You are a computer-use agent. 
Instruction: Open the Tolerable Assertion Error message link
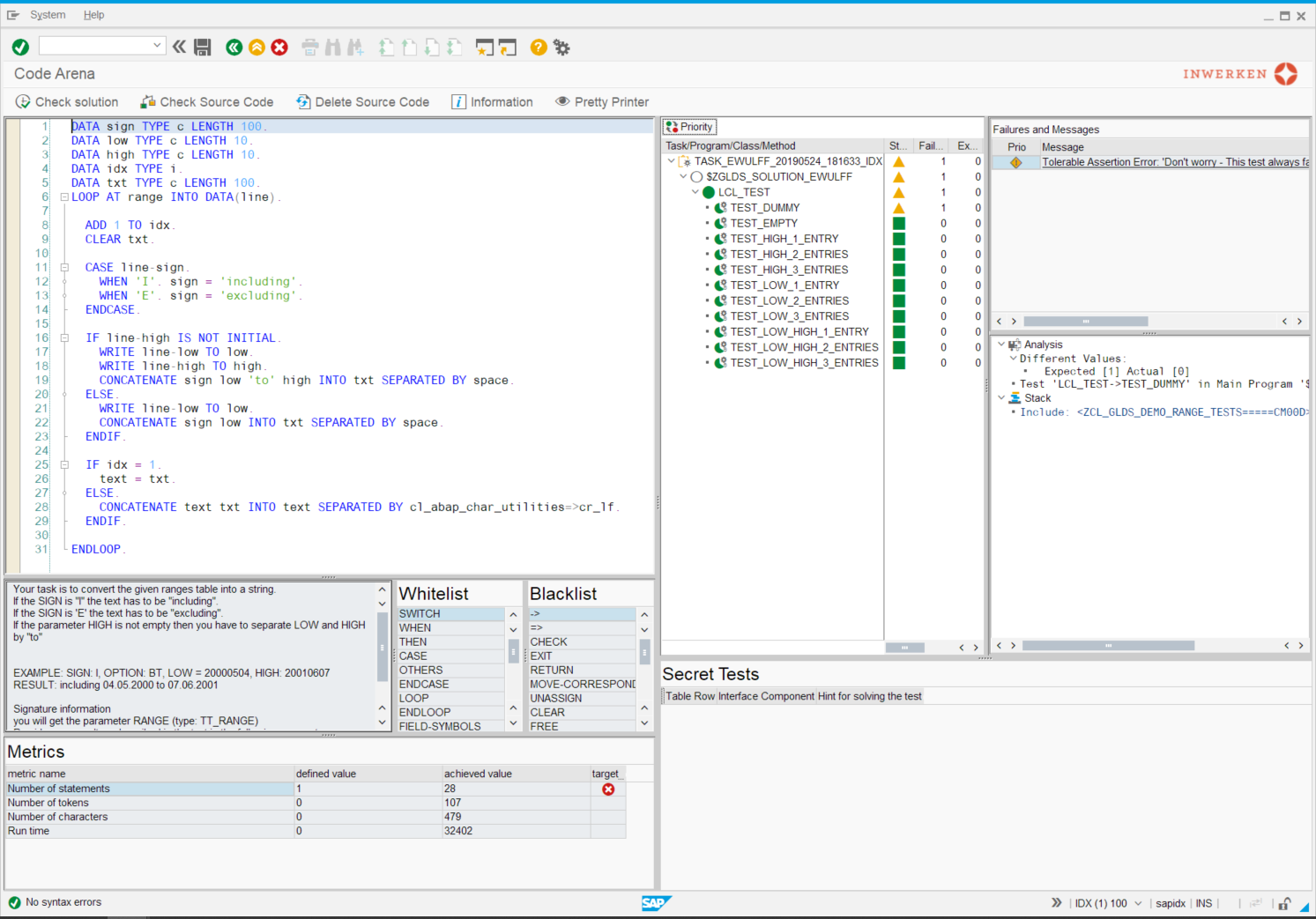pyautogui.click(x=1172, y=161)
